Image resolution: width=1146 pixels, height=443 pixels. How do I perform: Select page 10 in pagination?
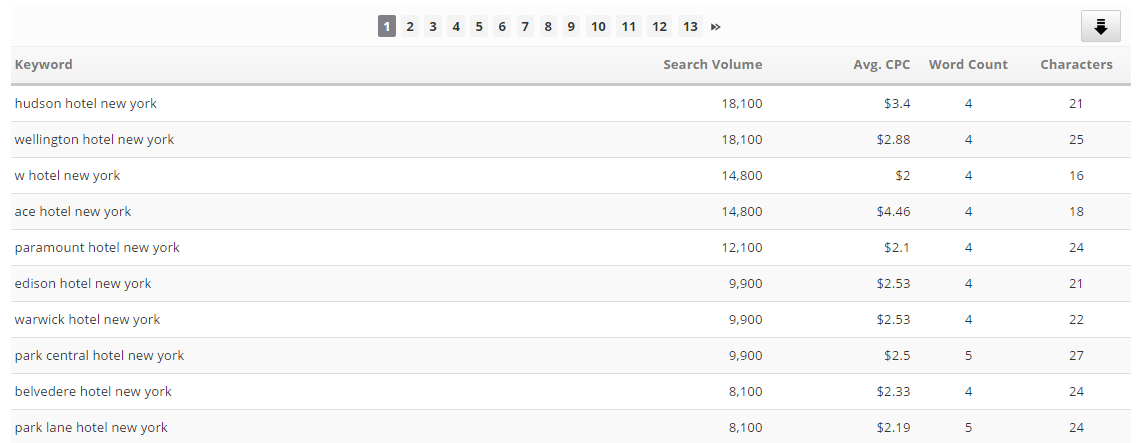598,27
